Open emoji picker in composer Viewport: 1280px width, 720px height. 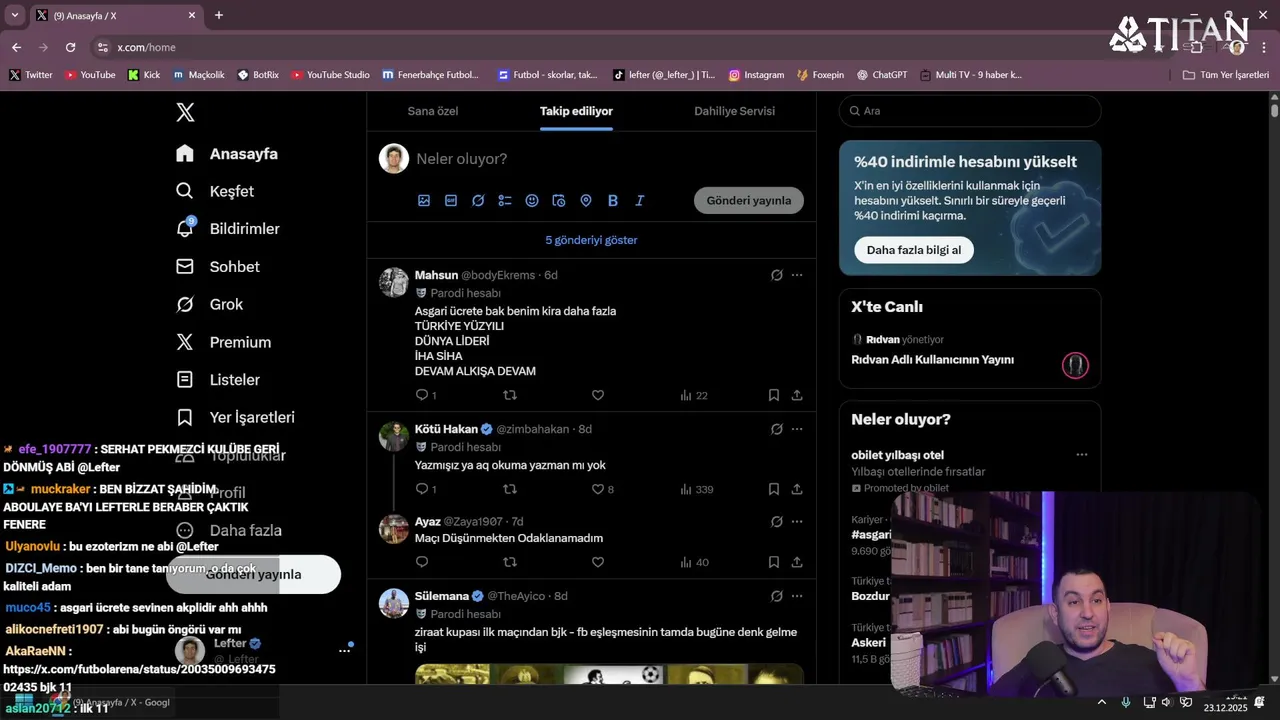[532, 201]
